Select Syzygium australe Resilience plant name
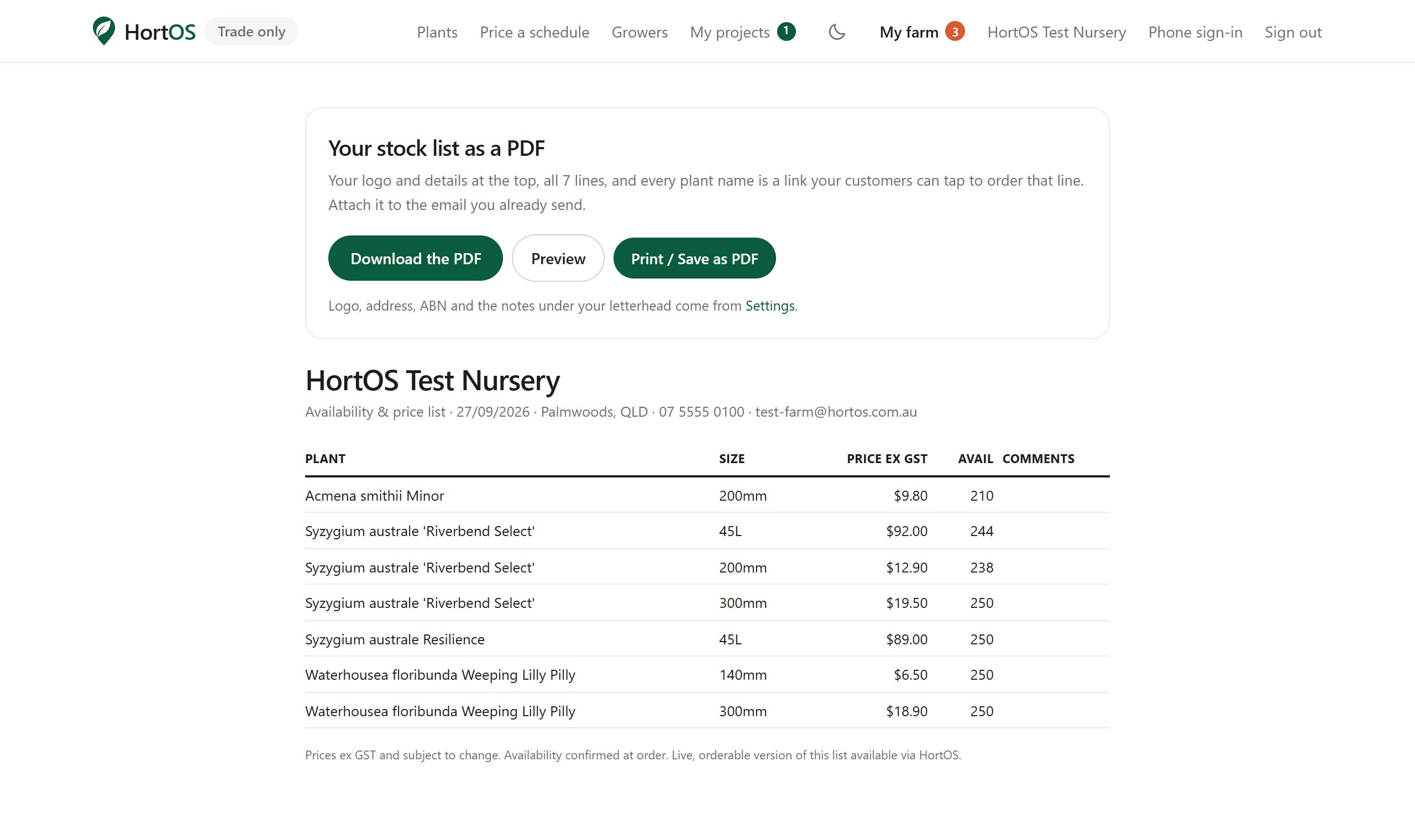Viewport: 1415px width, 840px height. click(x=395, y=639)
